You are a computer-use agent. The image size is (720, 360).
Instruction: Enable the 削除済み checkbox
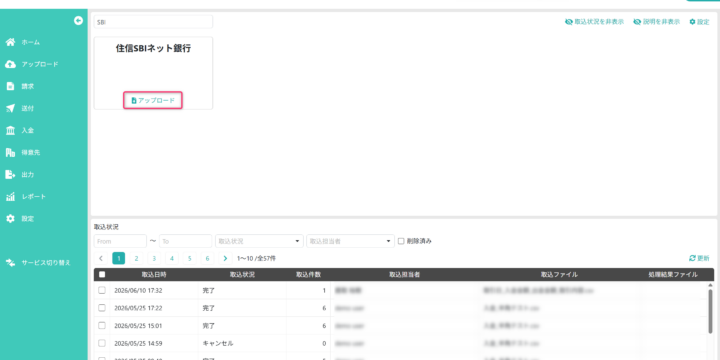[401, 241]
